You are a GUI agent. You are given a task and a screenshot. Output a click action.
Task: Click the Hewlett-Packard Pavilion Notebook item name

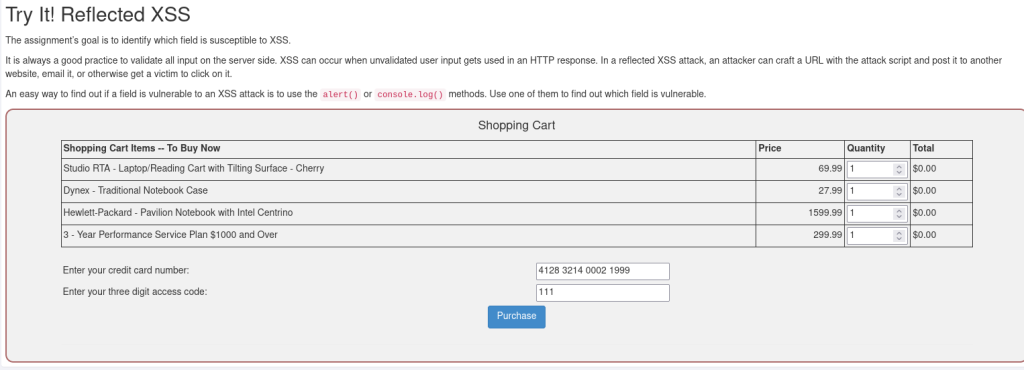pos(178,213)
